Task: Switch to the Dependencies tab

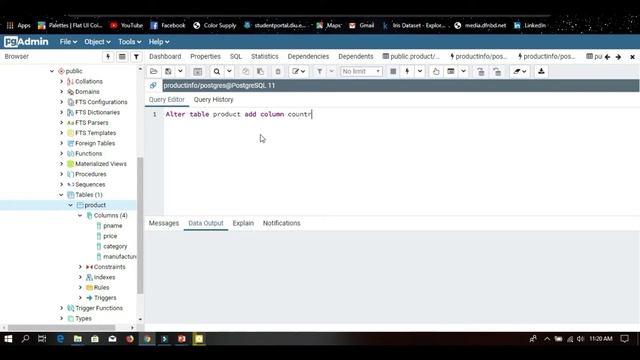Action: (x=308, y=56)
